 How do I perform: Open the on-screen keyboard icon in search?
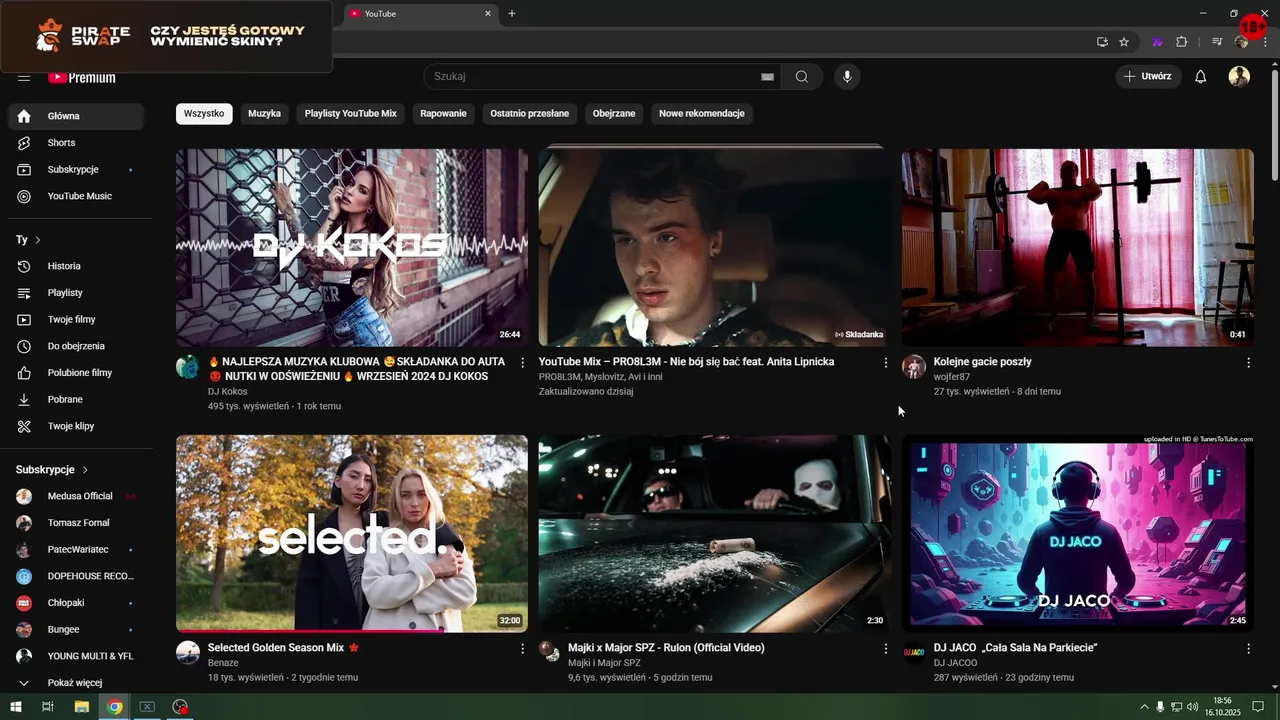click(768, 77)
